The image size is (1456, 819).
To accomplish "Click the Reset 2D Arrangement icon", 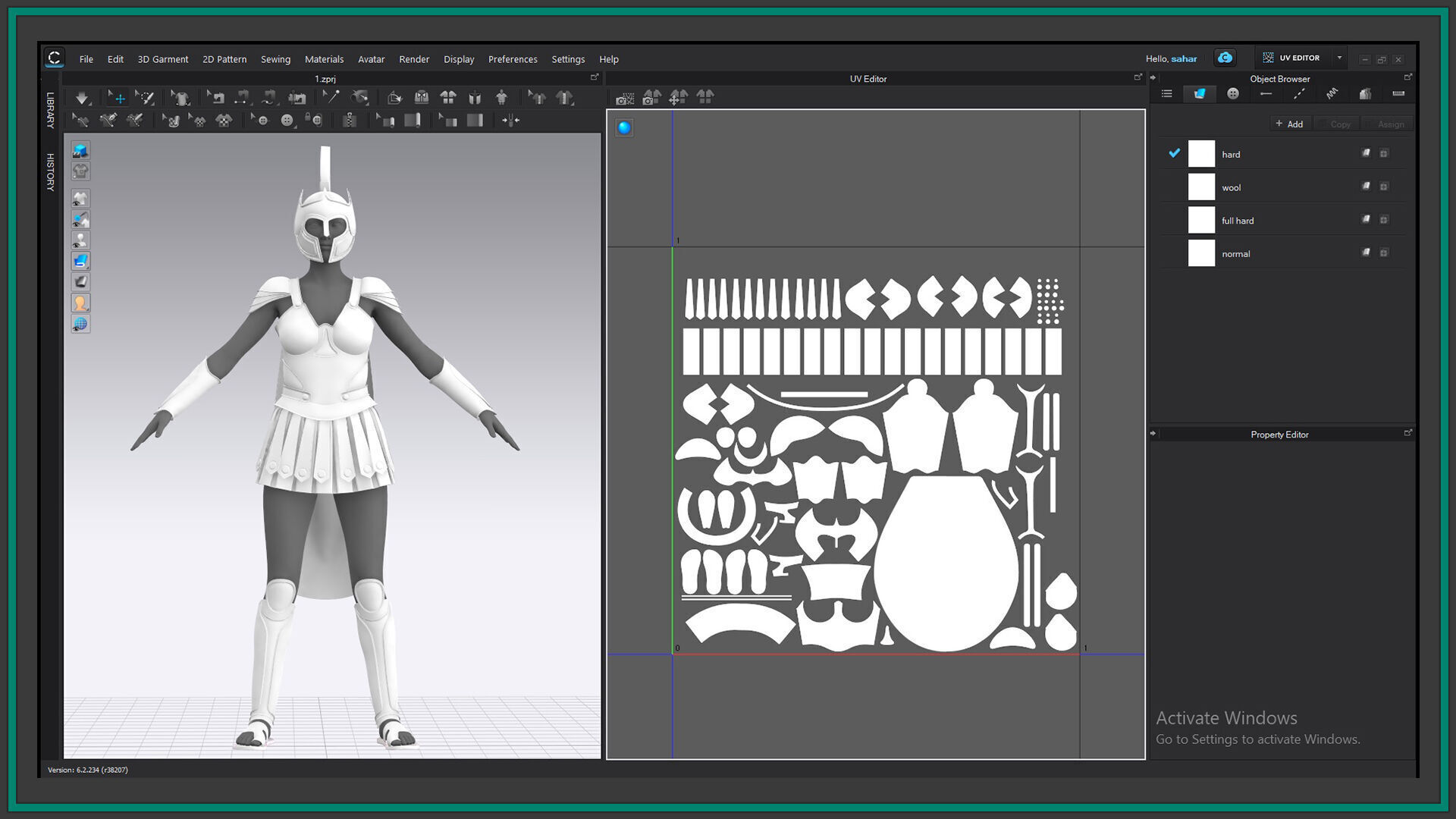I will 394,98.
